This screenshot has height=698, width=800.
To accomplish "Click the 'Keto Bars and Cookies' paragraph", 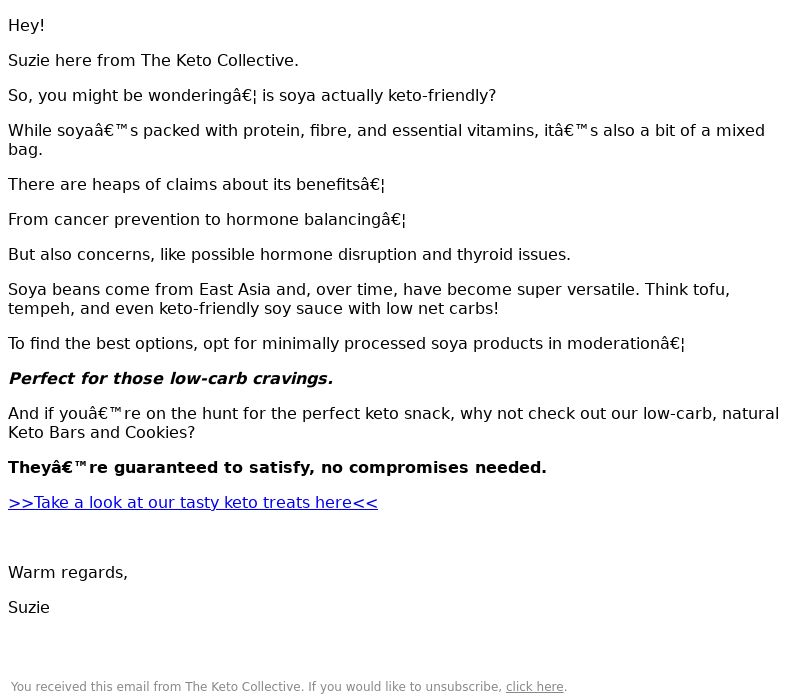I will tap(101, 433).
